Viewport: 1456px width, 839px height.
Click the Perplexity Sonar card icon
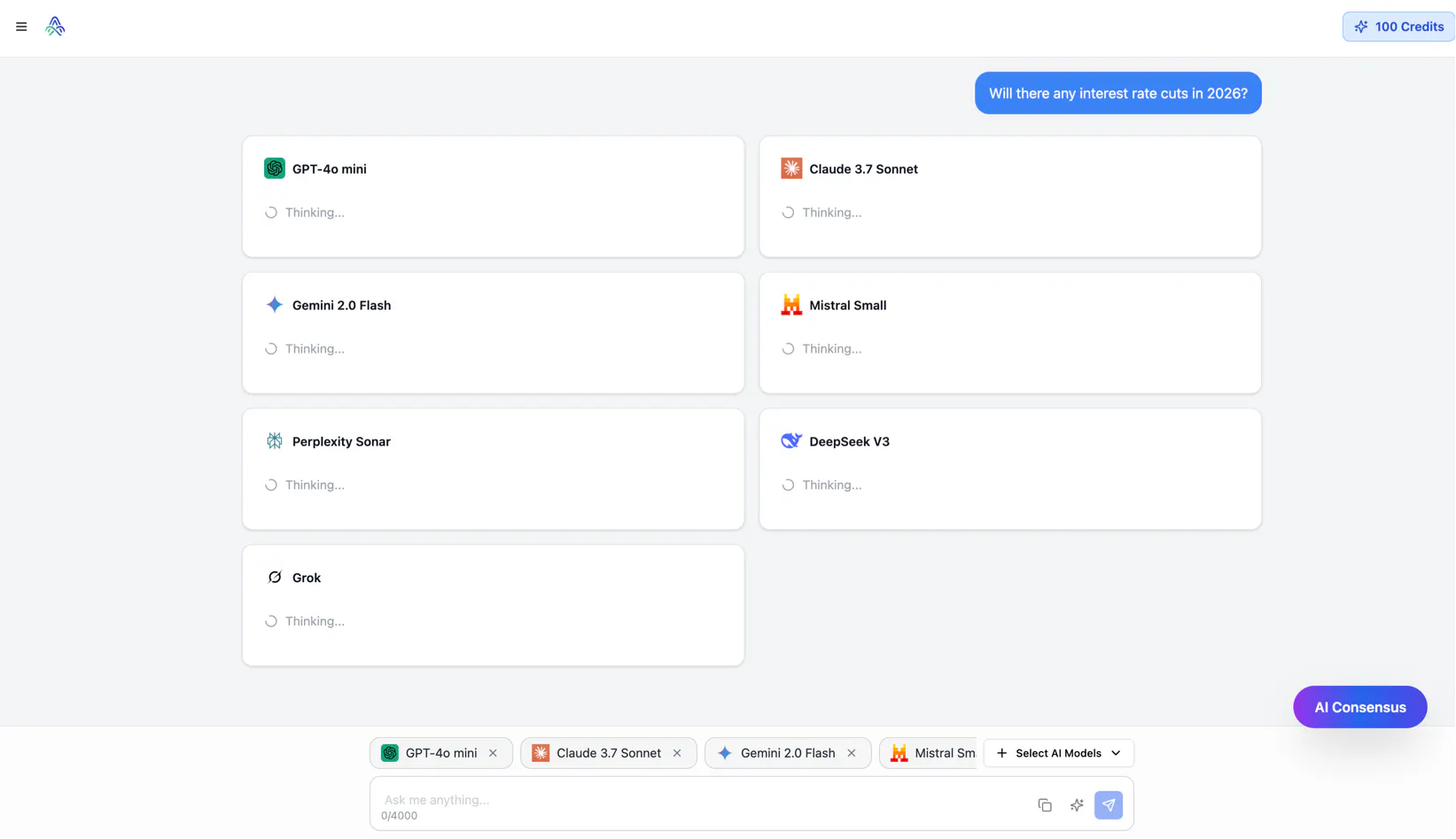click(x=275, y=441)
